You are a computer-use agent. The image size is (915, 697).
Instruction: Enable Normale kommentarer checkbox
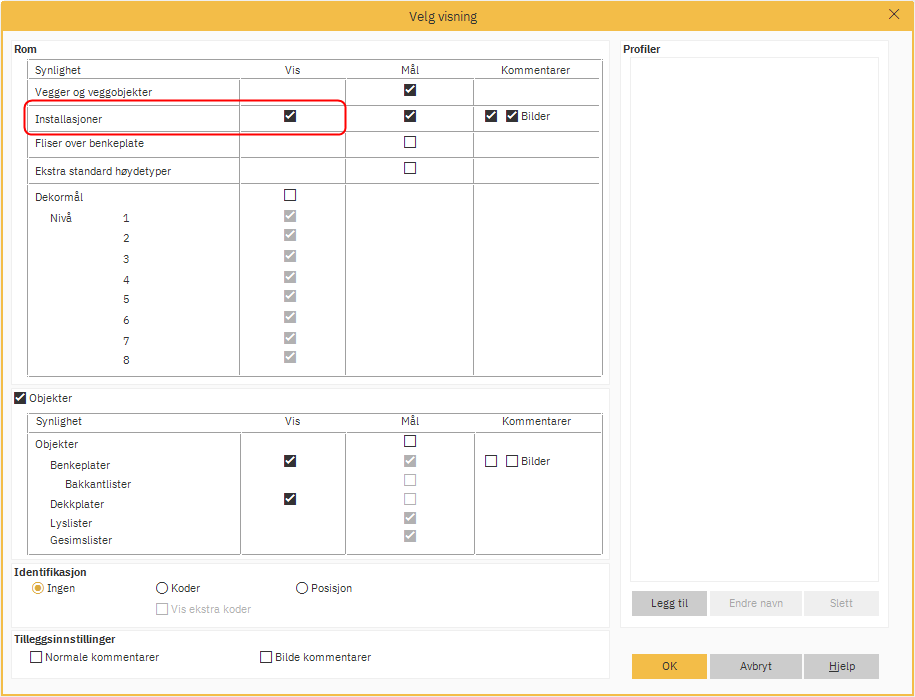[x=37, y=657]
